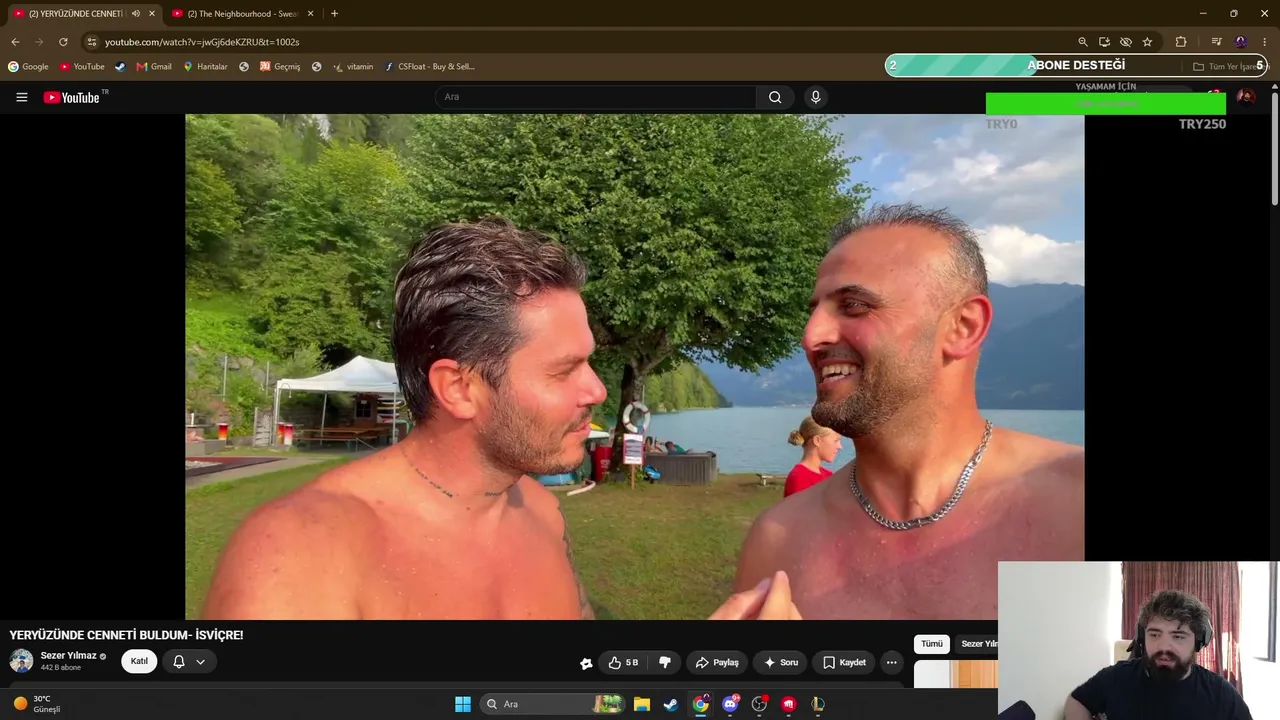Click the Windows taskbar search box

point(552,704)
